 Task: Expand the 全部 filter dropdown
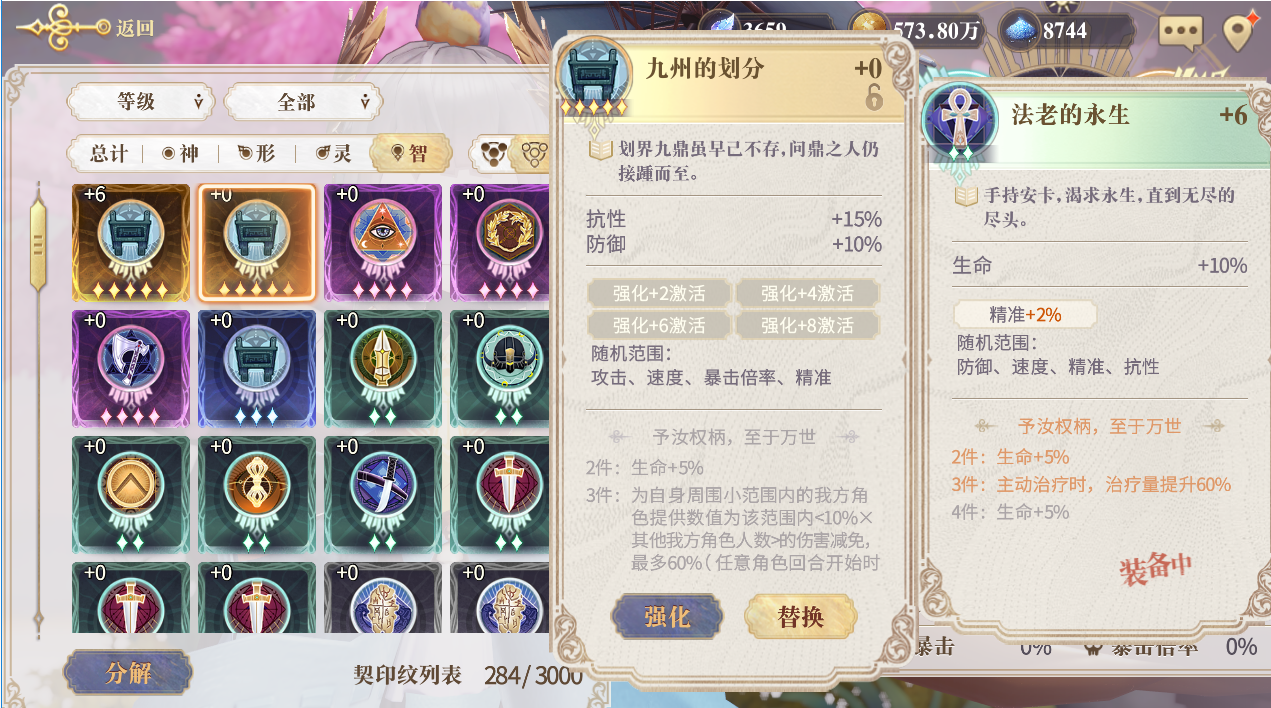coord(303,101)
